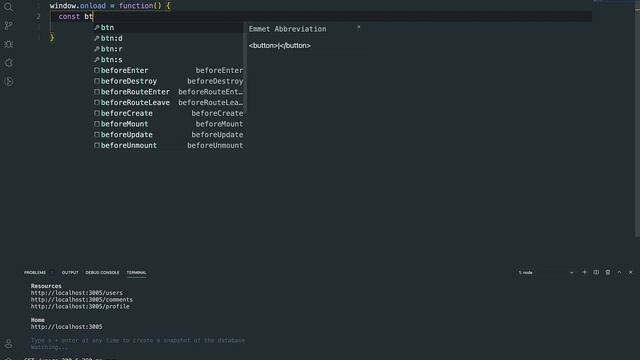Screen dimensions: 640x360
Task: Open the Run and Debug bug icon
Action: pos(8,44)
